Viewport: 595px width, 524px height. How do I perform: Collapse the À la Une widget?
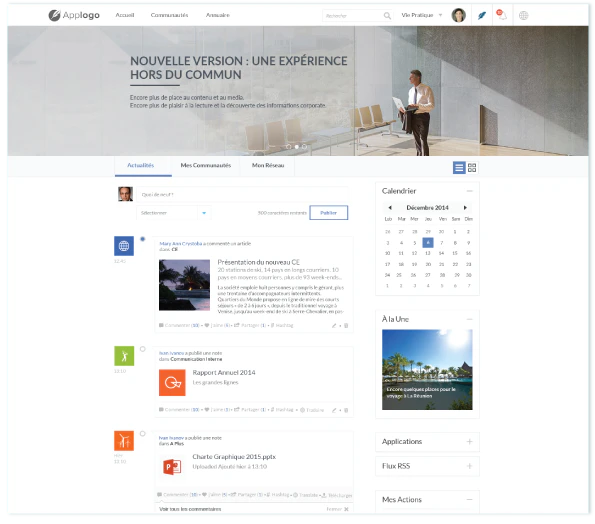pyautogui.click(x=469, y=319)
